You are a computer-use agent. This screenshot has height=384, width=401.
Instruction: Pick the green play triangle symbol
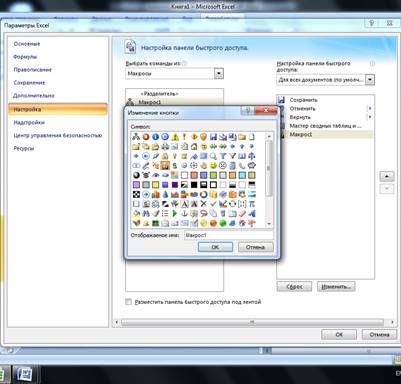click(175, 214)
